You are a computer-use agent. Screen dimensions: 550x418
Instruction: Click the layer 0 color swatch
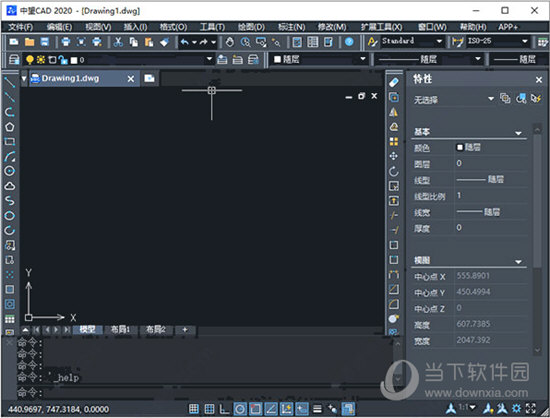point(74,60)
